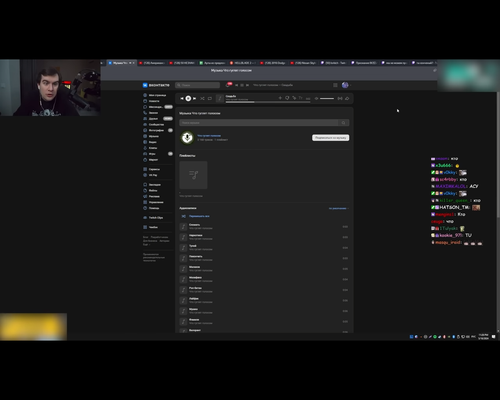Toggle shuffle in the audio player
500x400 pixels.
coord(202,98)
